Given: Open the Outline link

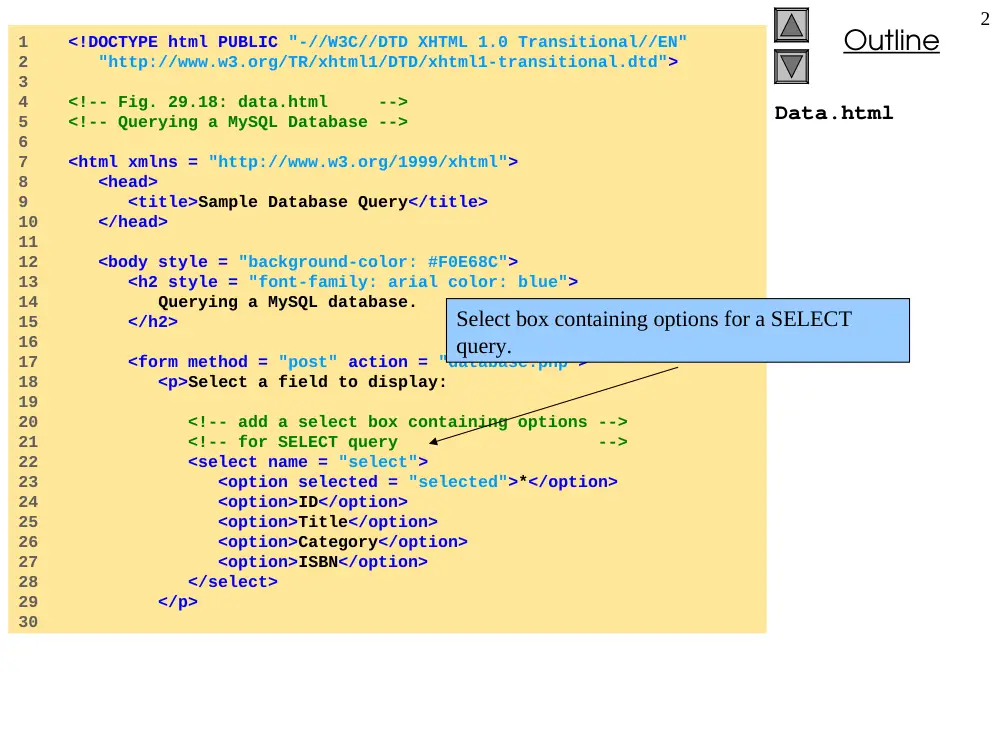Looking at the screenshot, I should click(891, 41).
